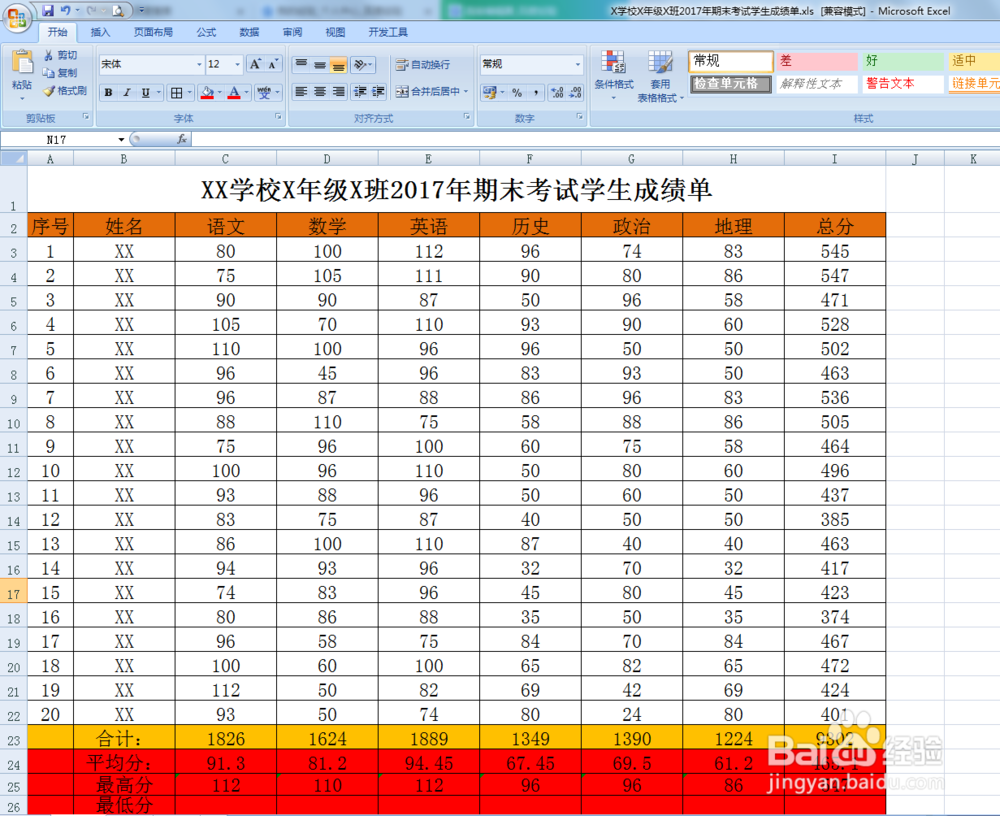Apply accounting number format
Screen dimensions: 1000x816
(x=489, y=93)
